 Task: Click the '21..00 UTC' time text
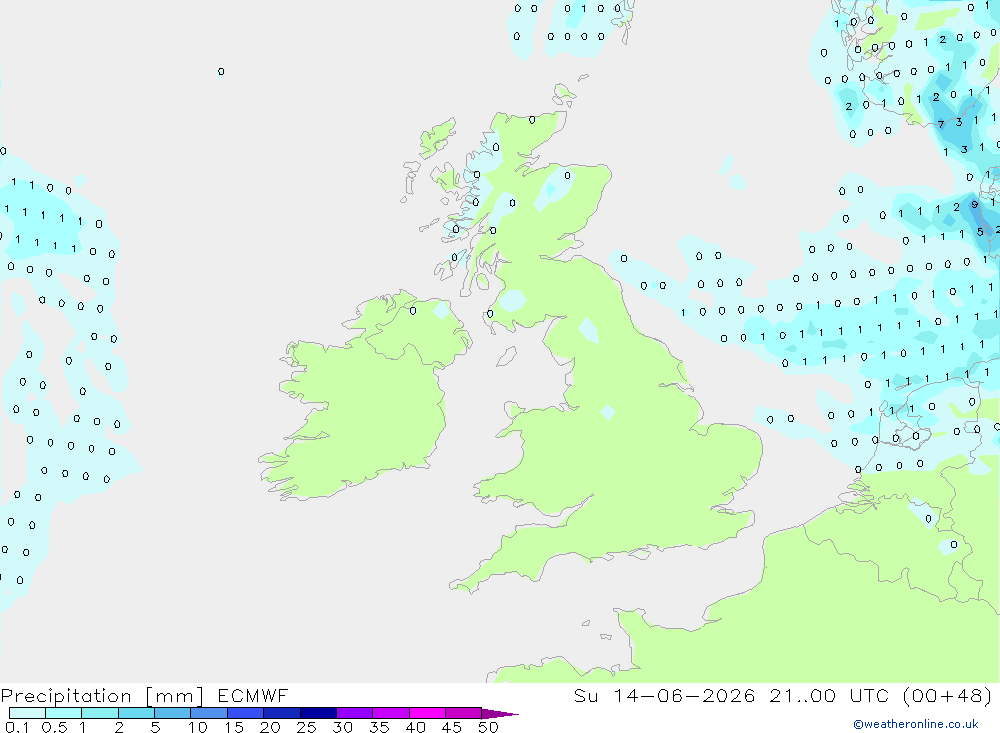pos(828,695)
